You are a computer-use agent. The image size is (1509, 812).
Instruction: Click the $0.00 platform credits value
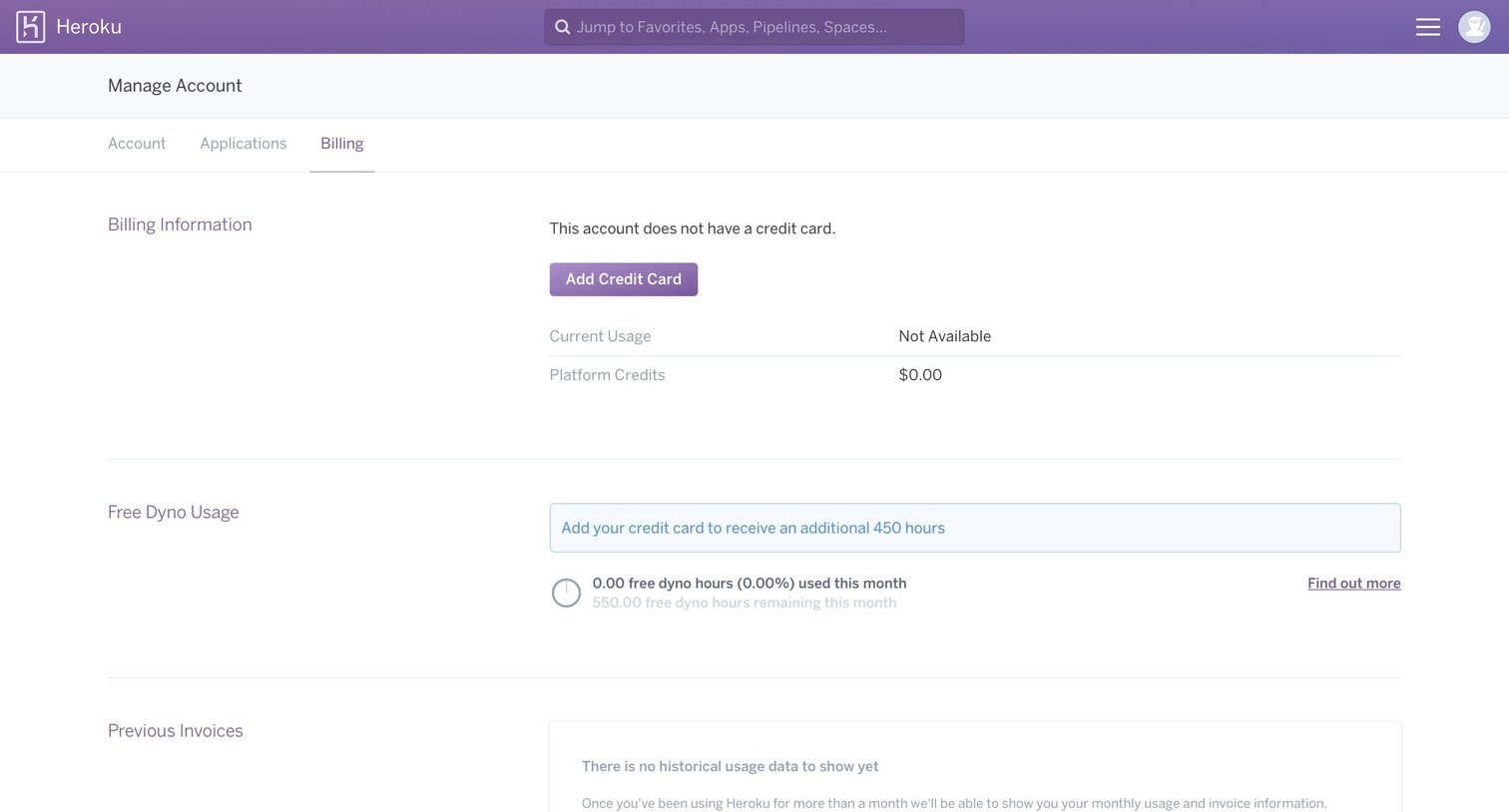pyautogui.click(x=920, y=375)
